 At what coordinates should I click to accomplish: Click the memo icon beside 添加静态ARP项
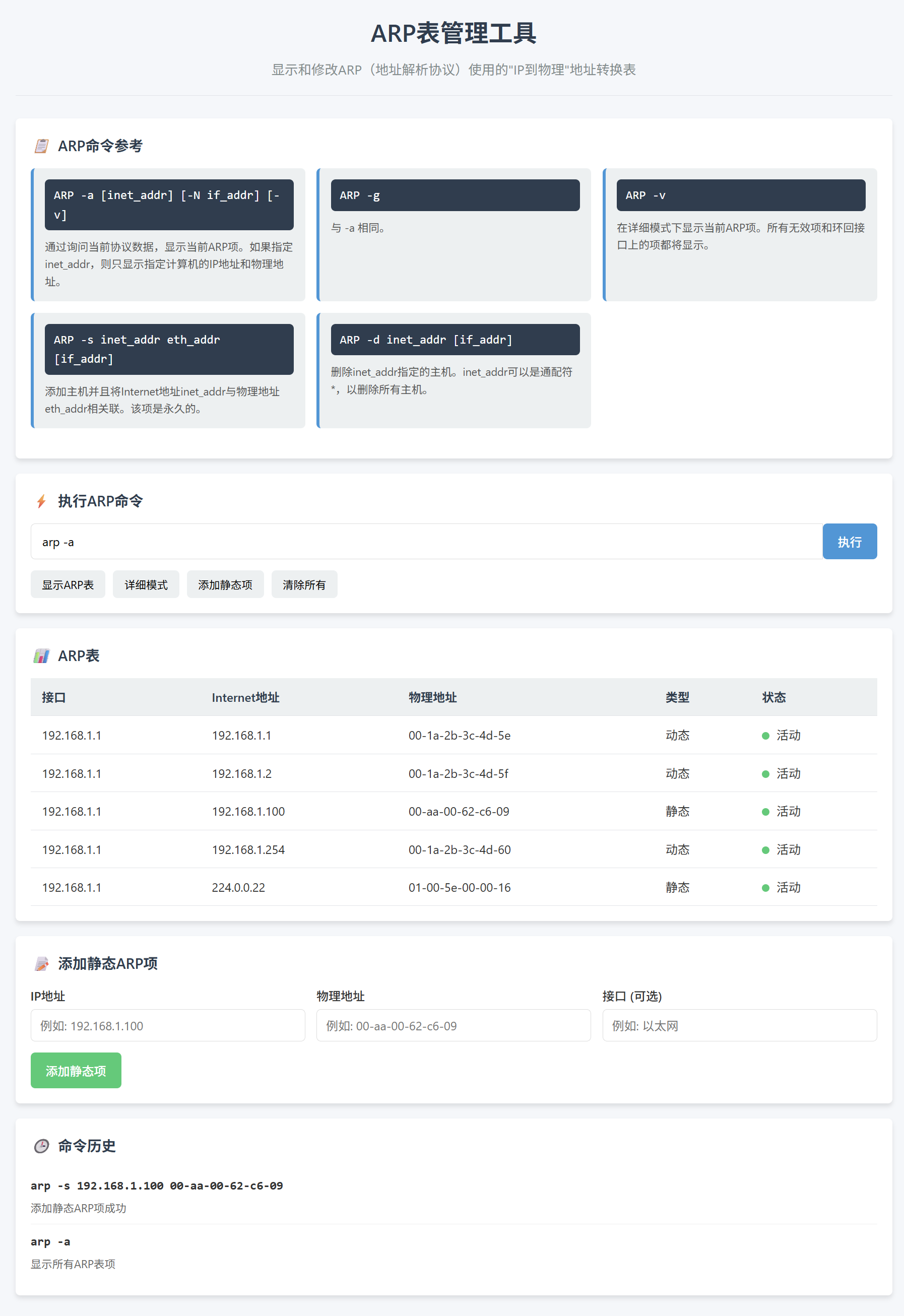tap(41, 963)
